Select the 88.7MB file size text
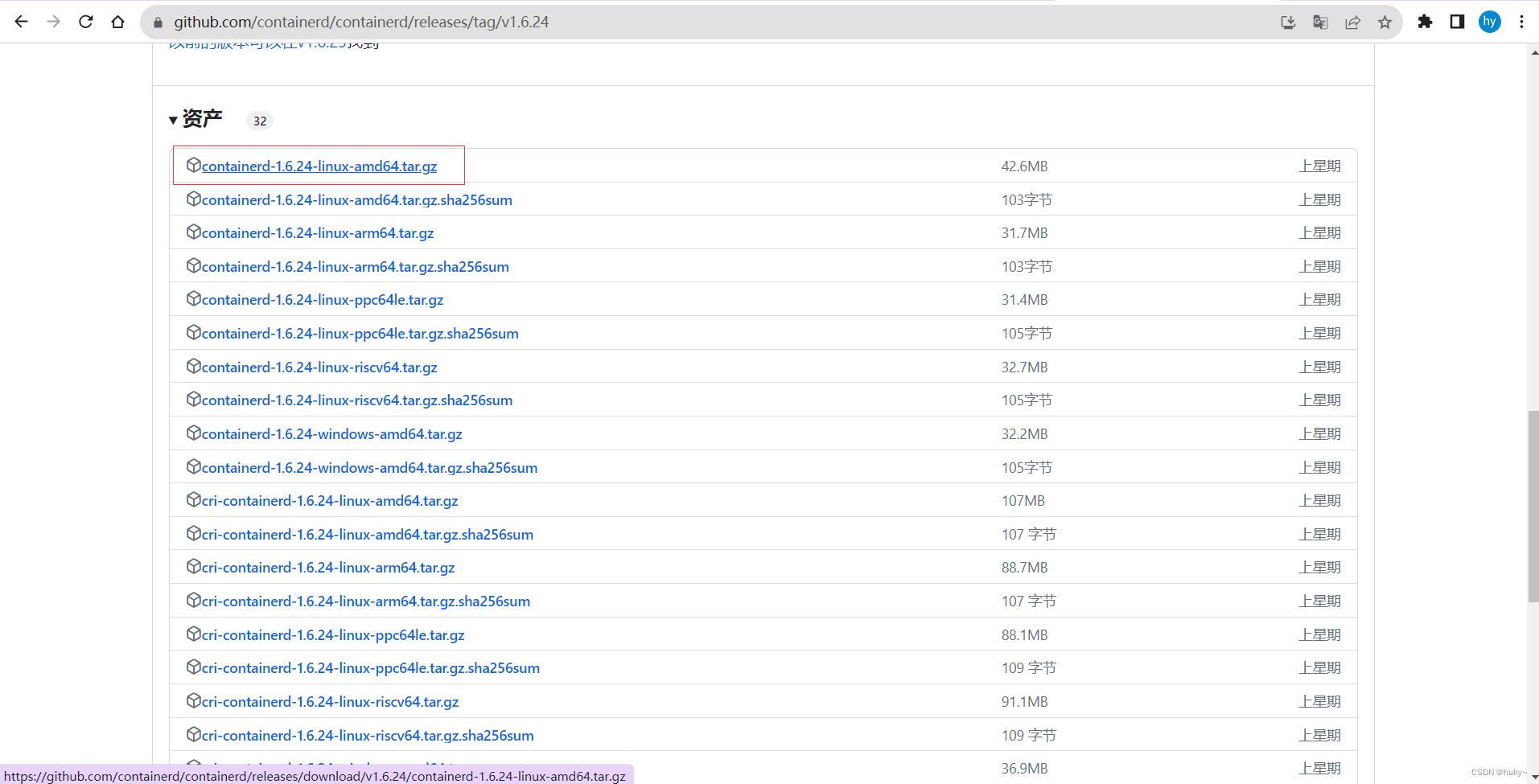The image size is (1539, 784). pos(1024,568)
